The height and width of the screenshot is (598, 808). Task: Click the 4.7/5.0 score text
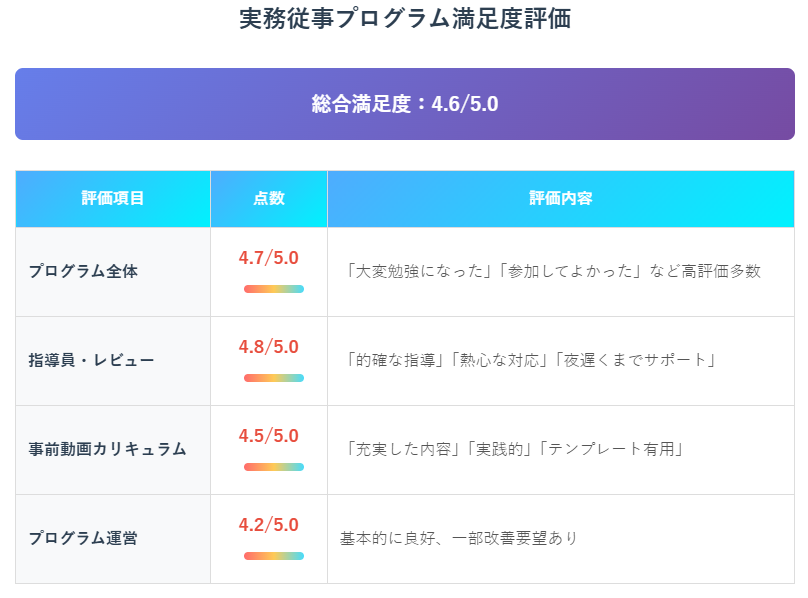[268, 258]
